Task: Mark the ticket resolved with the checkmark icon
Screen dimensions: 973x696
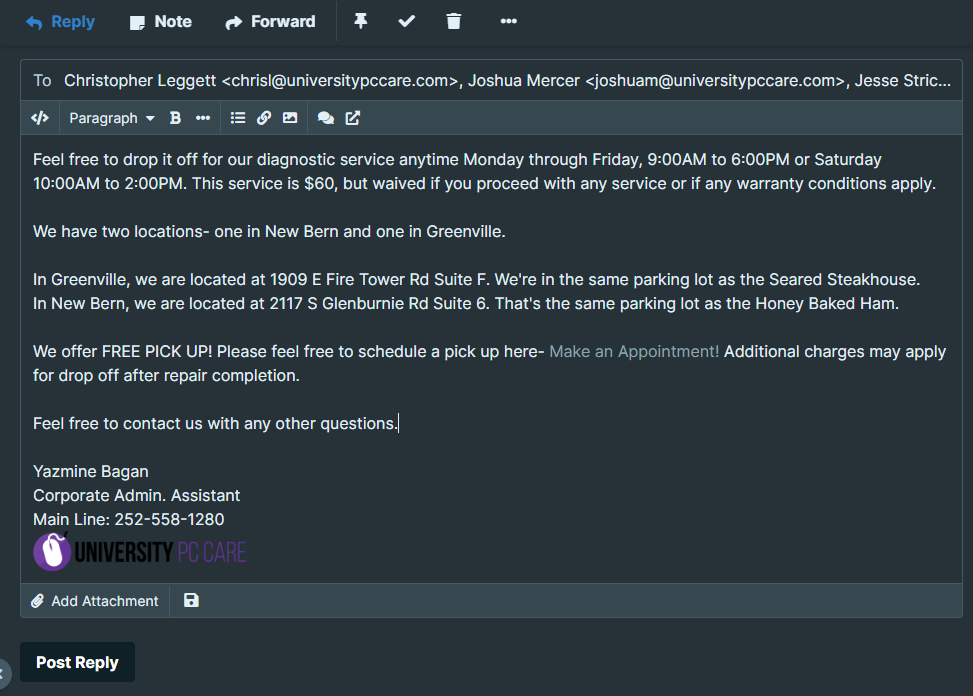Action: click(x=407, y=21)
